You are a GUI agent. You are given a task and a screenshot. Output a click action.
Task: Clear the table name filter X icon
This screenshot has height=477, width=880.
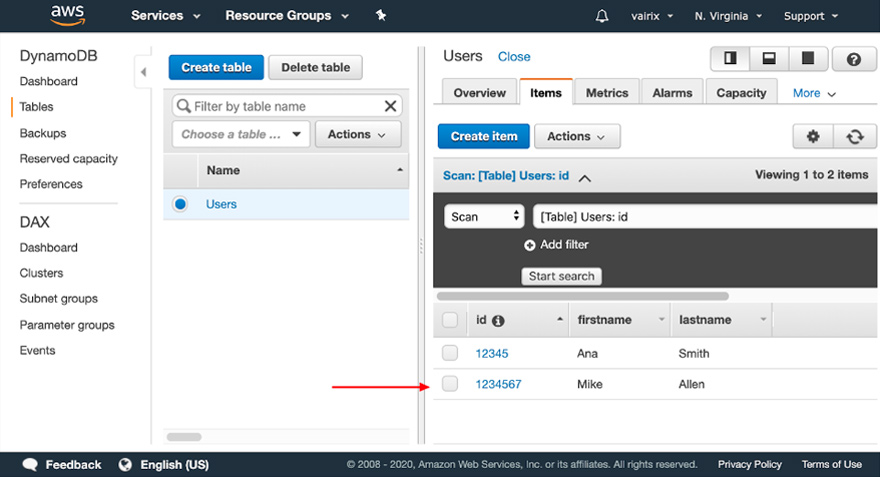click(391, 106)
